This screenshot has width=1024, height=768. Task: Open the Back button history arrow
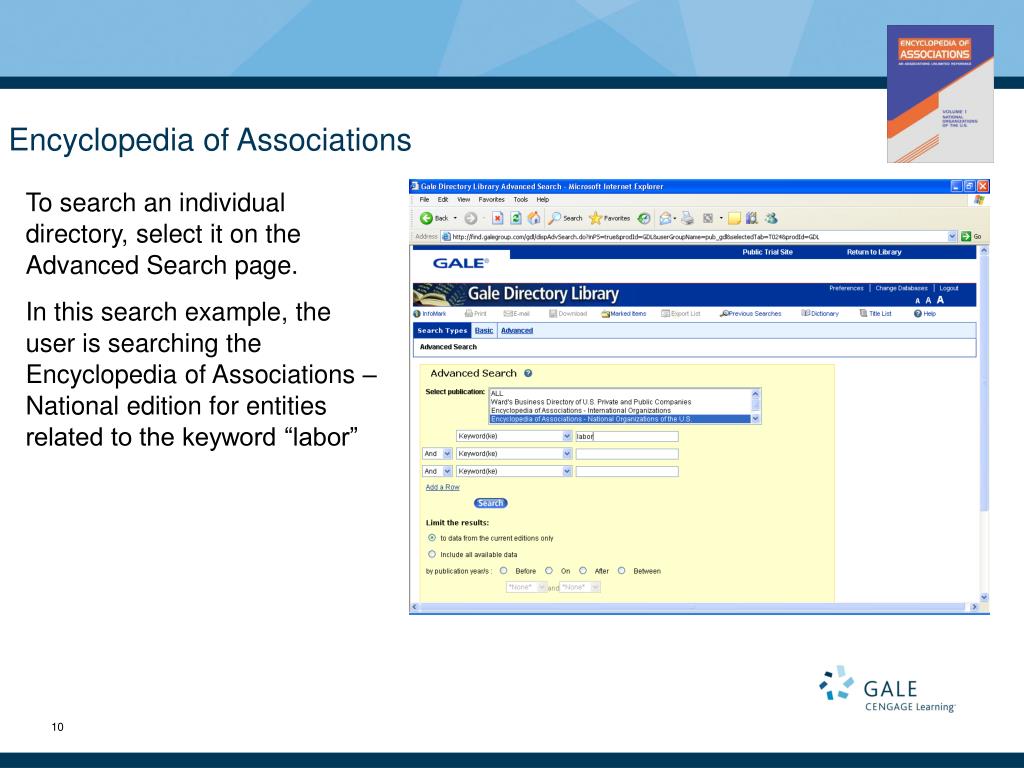tap(455, 218)
